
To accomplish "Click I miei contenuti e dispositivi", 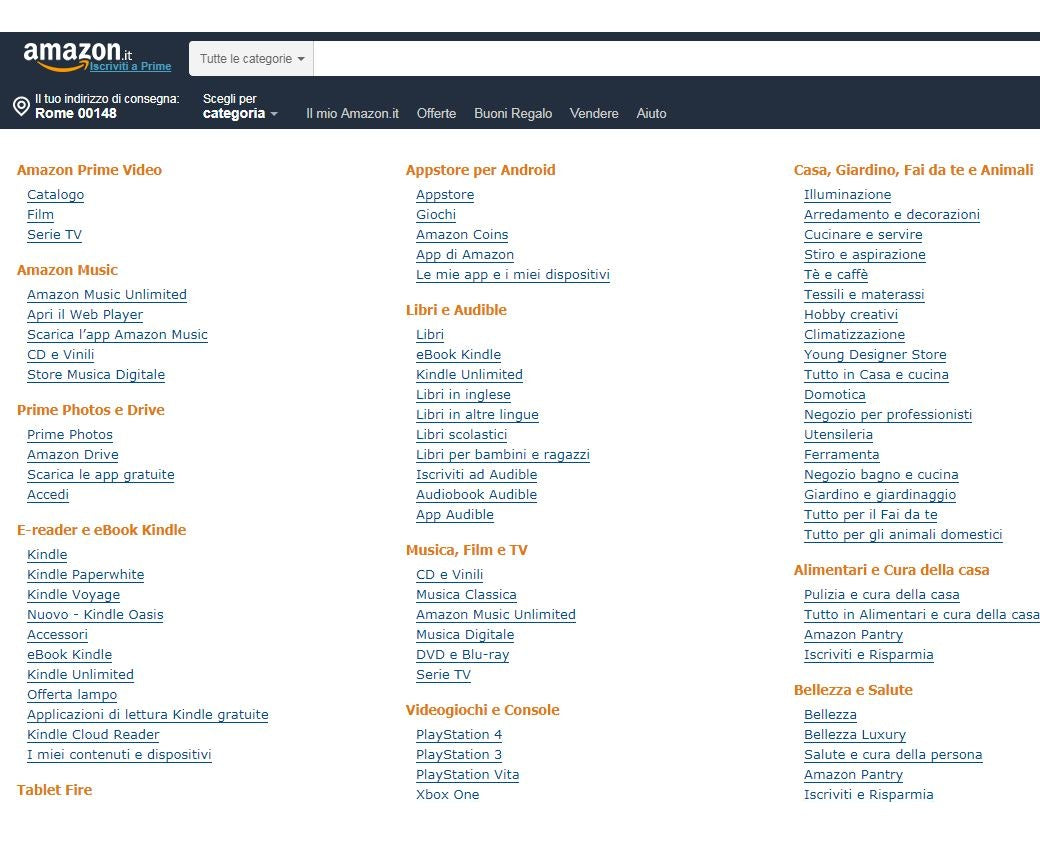I will [119, 755].
